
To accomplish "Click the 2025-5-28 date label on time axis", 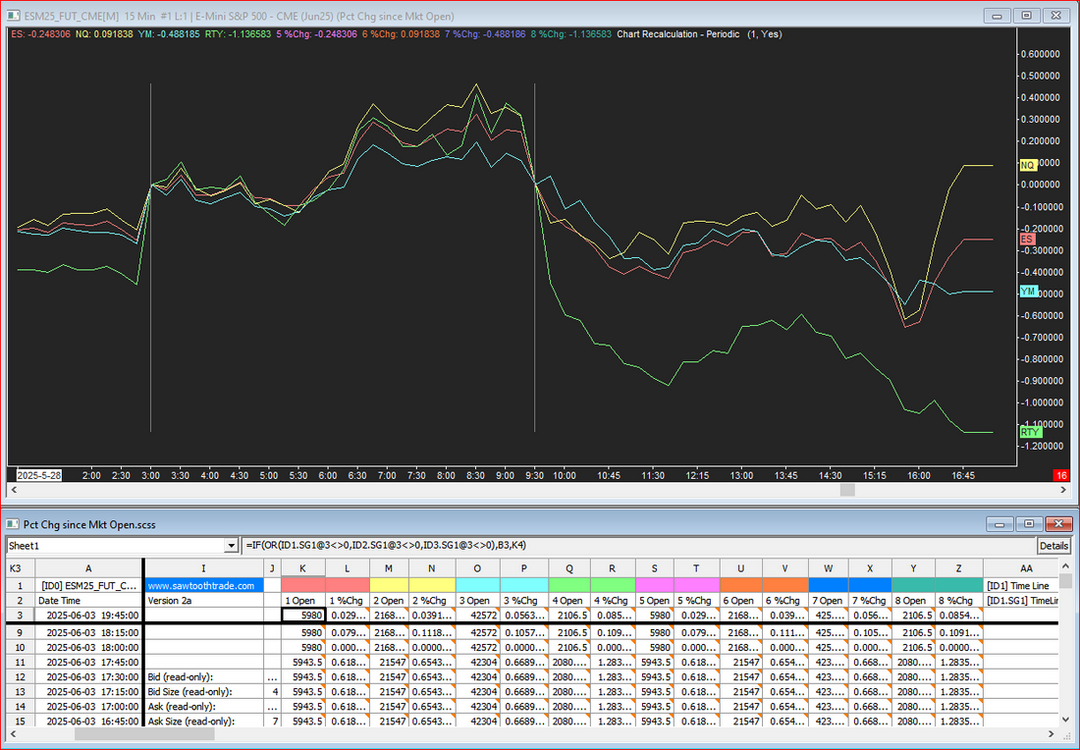I will pyautogui.click(x=39, y=476).
